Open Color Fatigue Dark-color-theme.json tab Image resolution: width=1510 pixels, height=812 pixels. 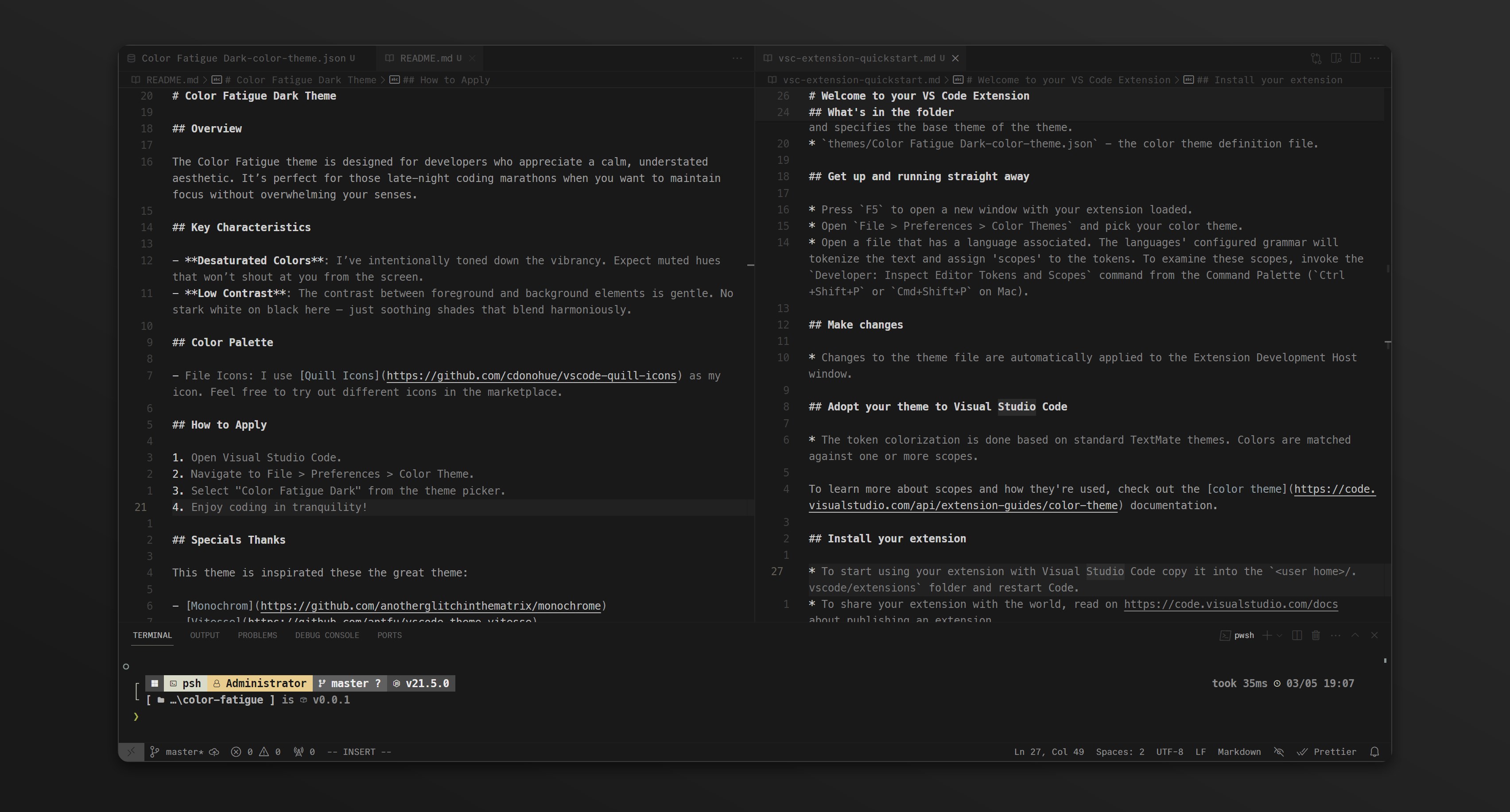(x=243, y=58)
